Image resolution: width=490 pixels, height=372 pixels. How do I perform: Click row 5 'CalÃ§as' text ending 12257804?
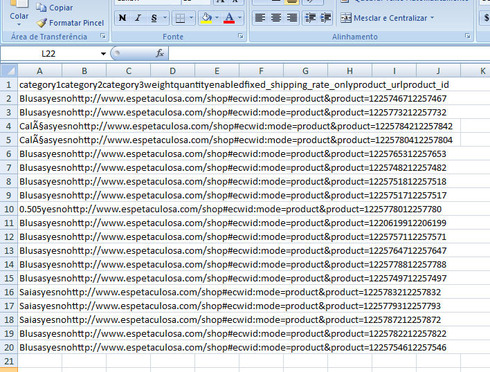(x=236, y=140)
